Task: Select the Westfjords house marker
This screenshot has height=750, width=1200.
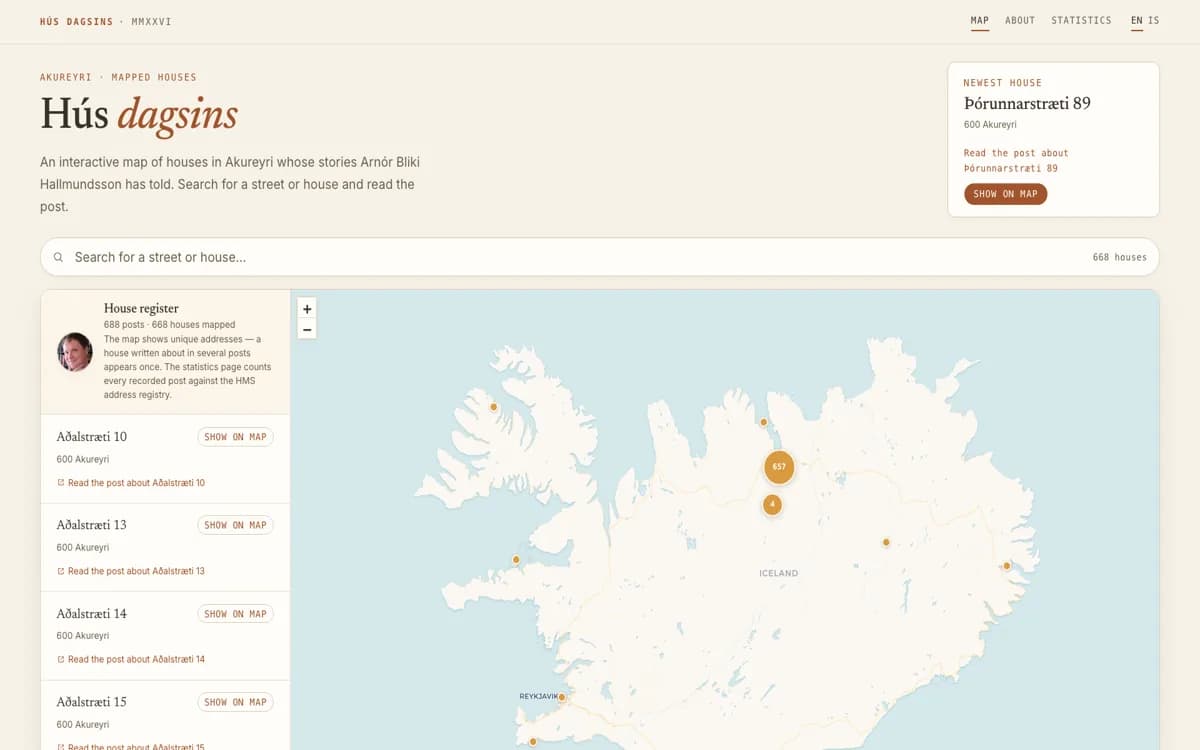Action: point(493,407)
